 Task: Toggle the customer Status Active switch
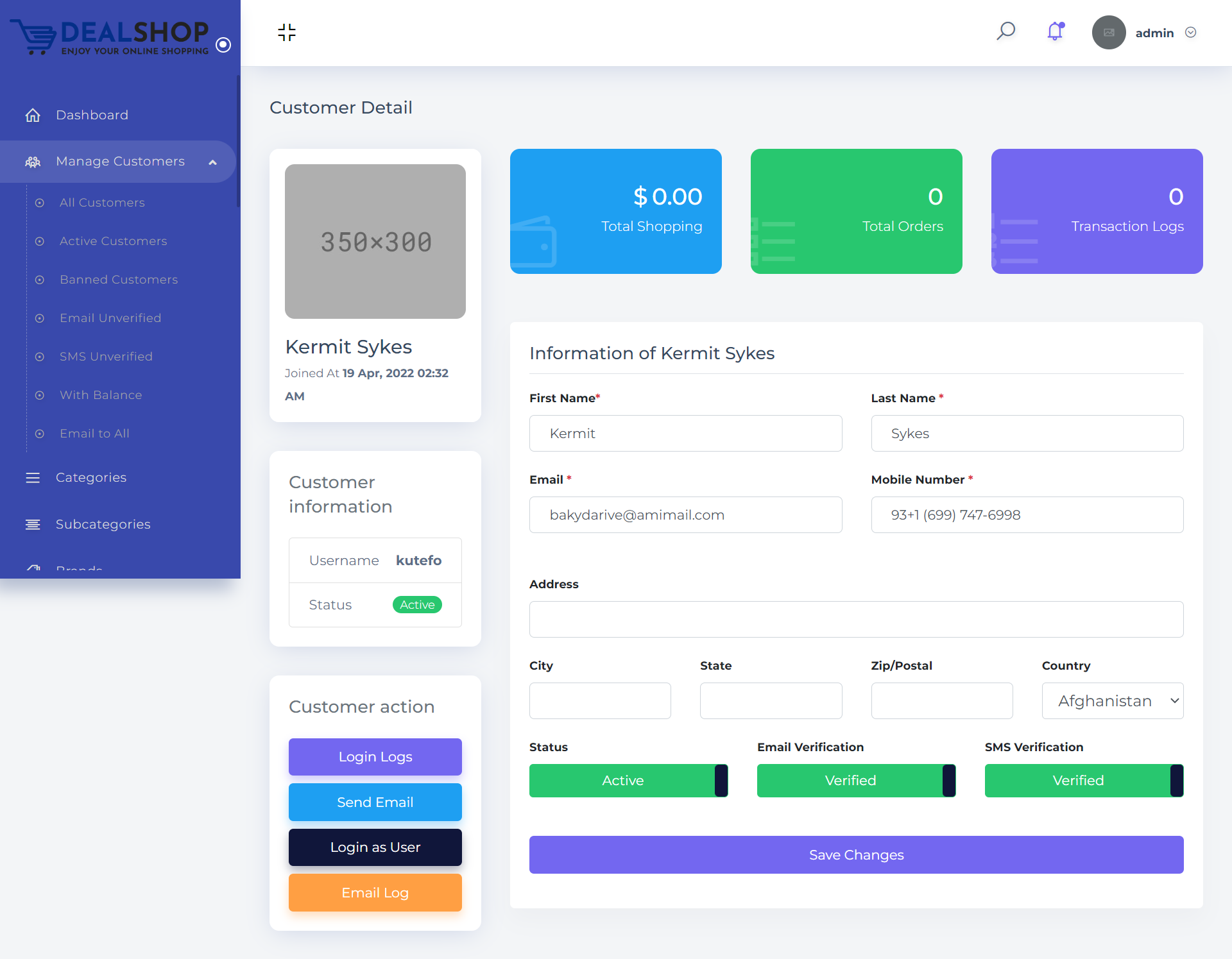[x=628, y=781]
